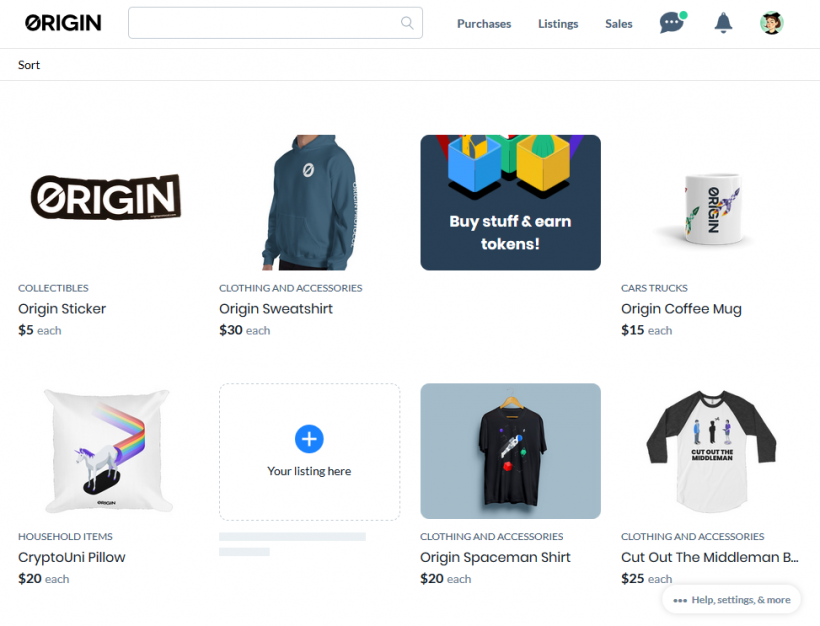
Task: Open the Origin Spaceman Shirt title
Action: tap(495, 557)
